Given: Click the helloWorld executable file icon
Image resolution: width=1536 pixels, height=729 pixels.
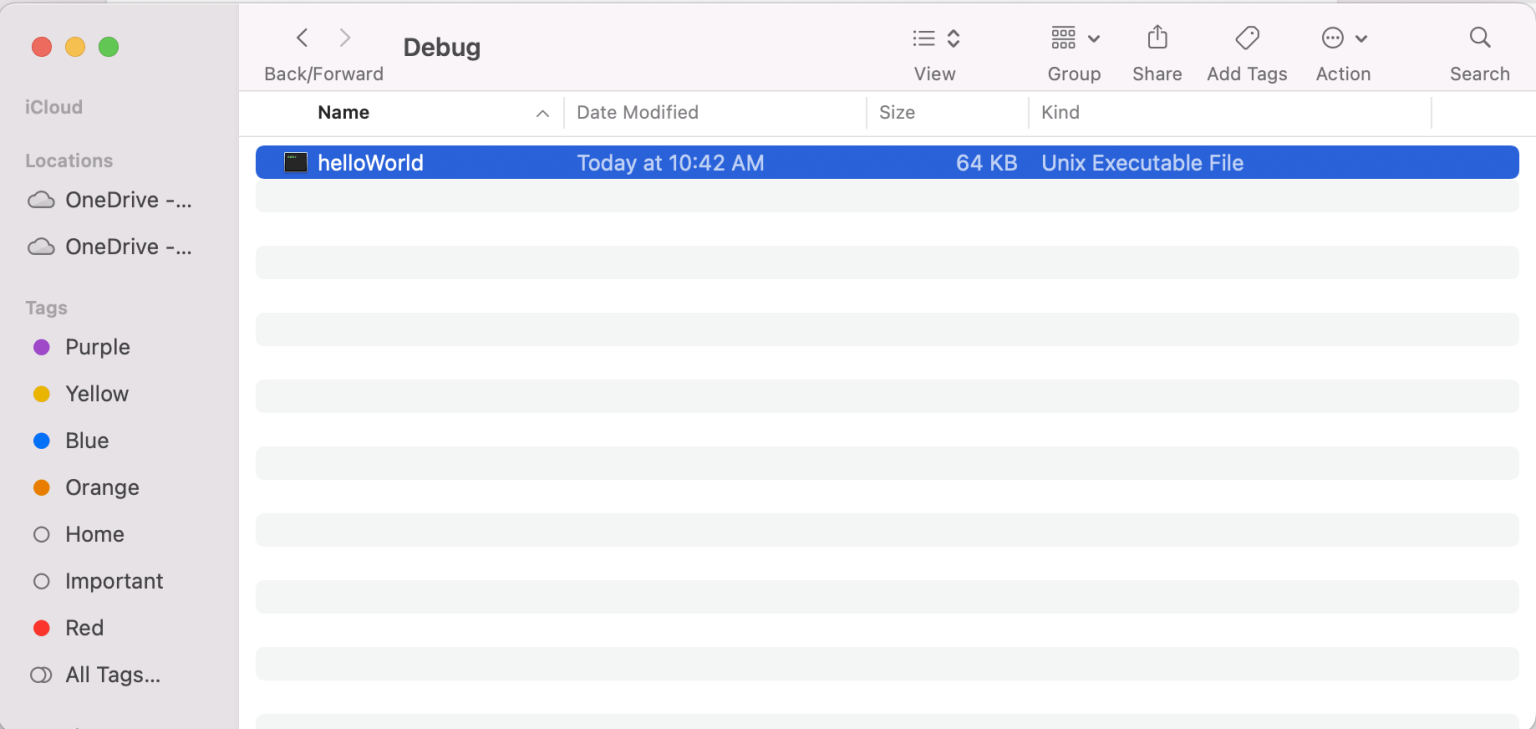Looking at the screenshot, I should (295, 163).
